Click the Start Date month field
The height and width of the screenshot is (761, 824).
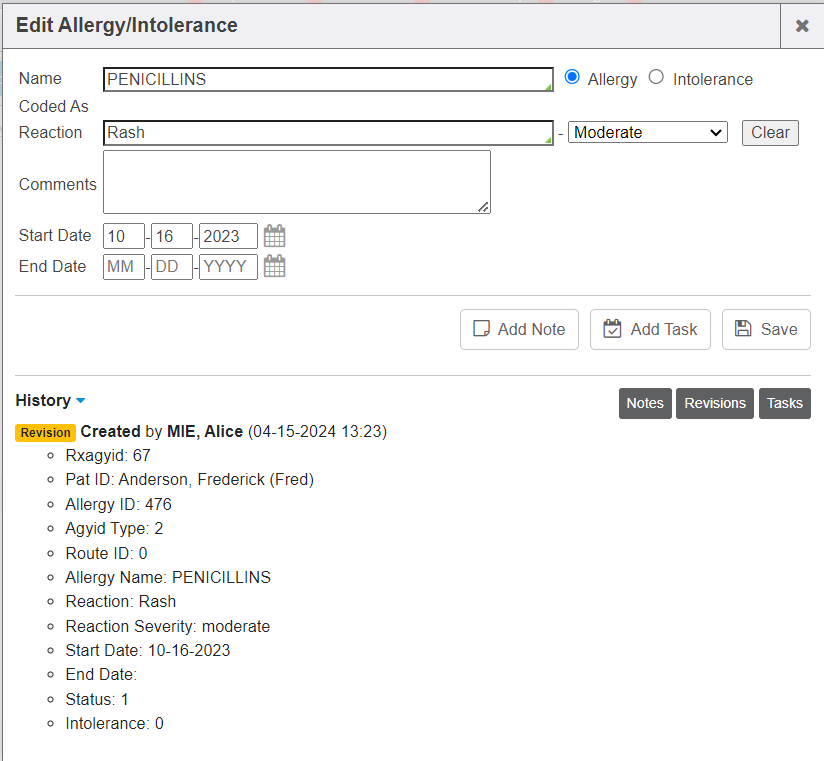click(124, 236)
